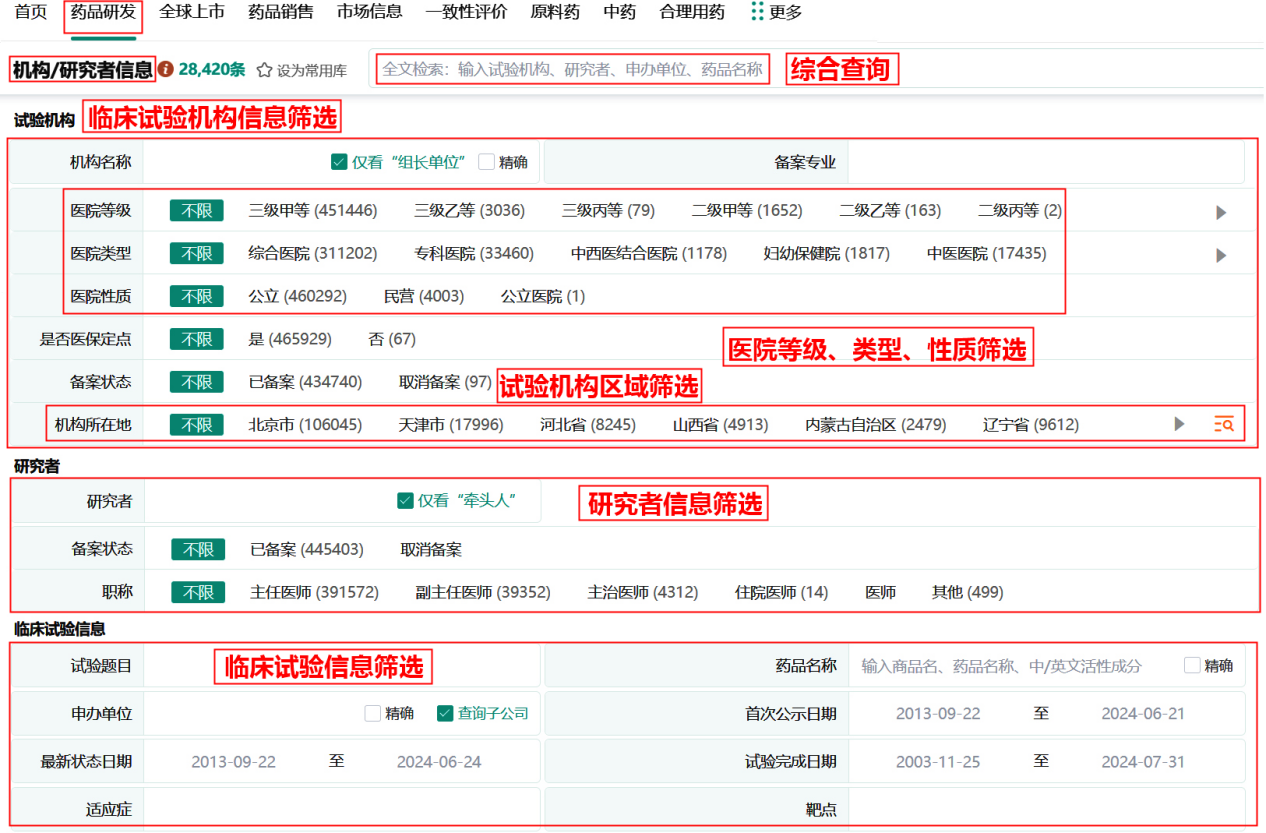Click the 全文检索 search input box
The width and height of the screenshot is (1266, 833).
[x=572, y=70]
